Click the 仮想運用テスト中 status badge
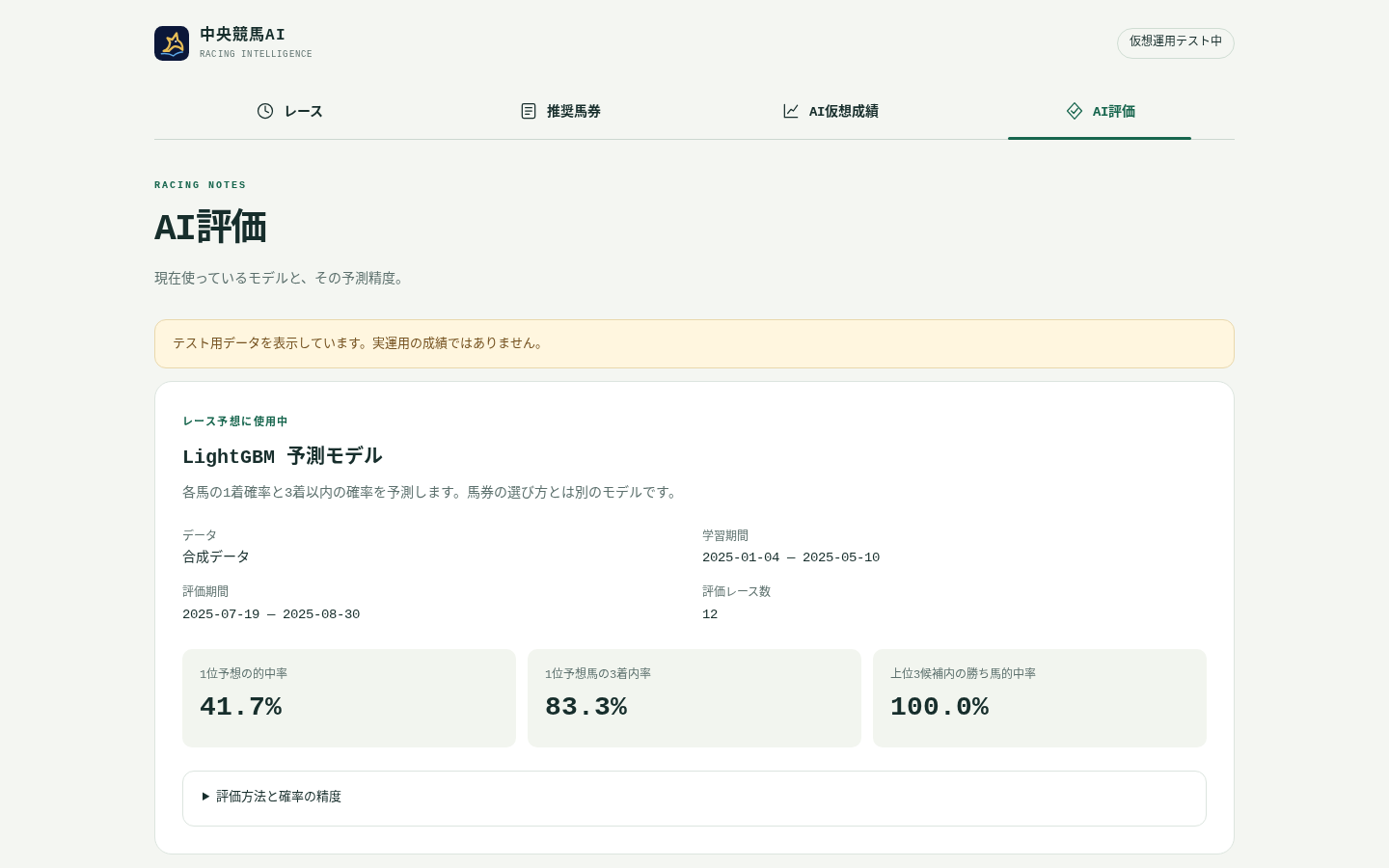The height and width of the screenshot is (868, 1389). coord(1176,42)
